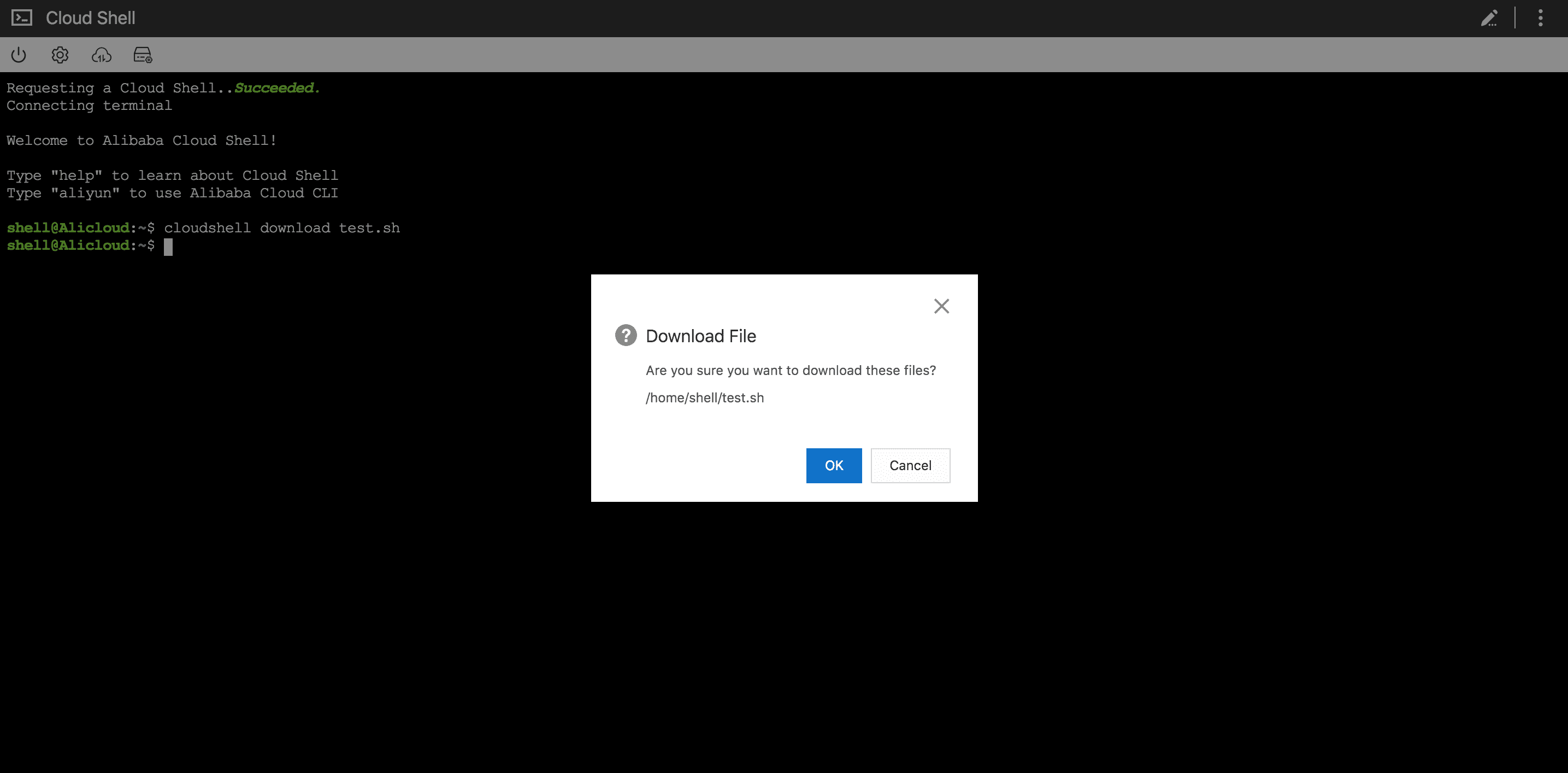Click the green 'Succeeded.' status text
Image resolution: width=1568 pixels, height=773 pixels.
(277, 87)
